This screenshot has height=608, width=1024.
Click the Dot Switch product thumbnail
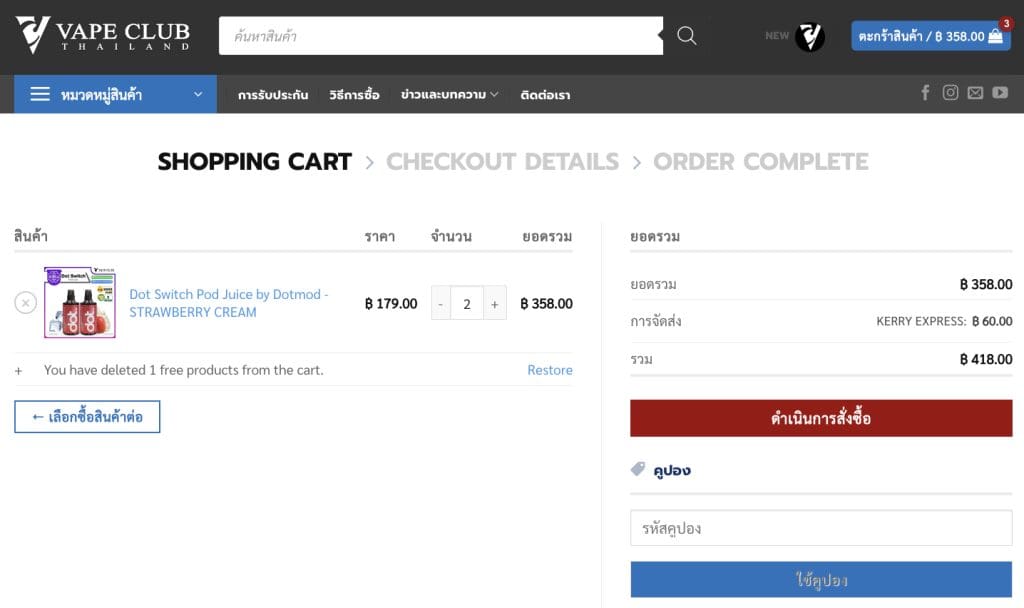pos(80,302)
